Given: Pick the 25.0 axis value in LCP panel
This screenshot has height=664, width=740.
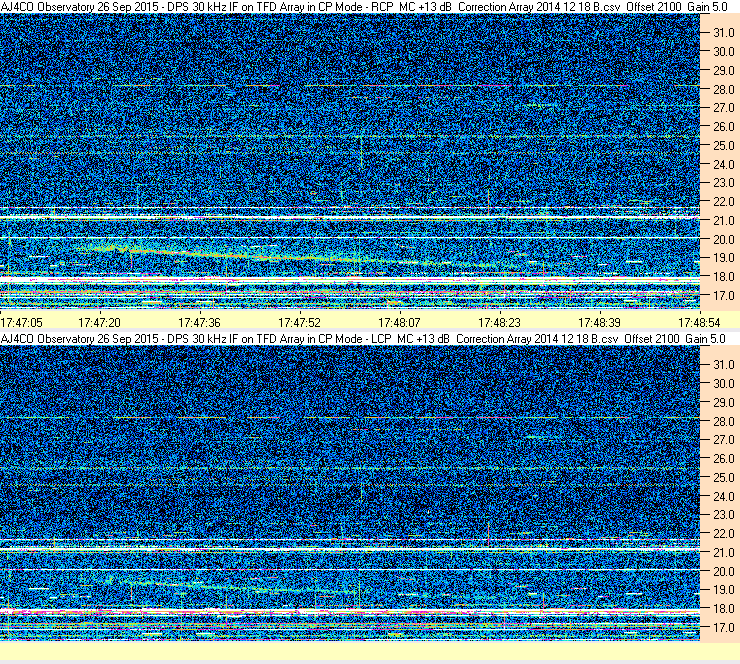Looking at the screenshot, I should (x=723, y=478).
